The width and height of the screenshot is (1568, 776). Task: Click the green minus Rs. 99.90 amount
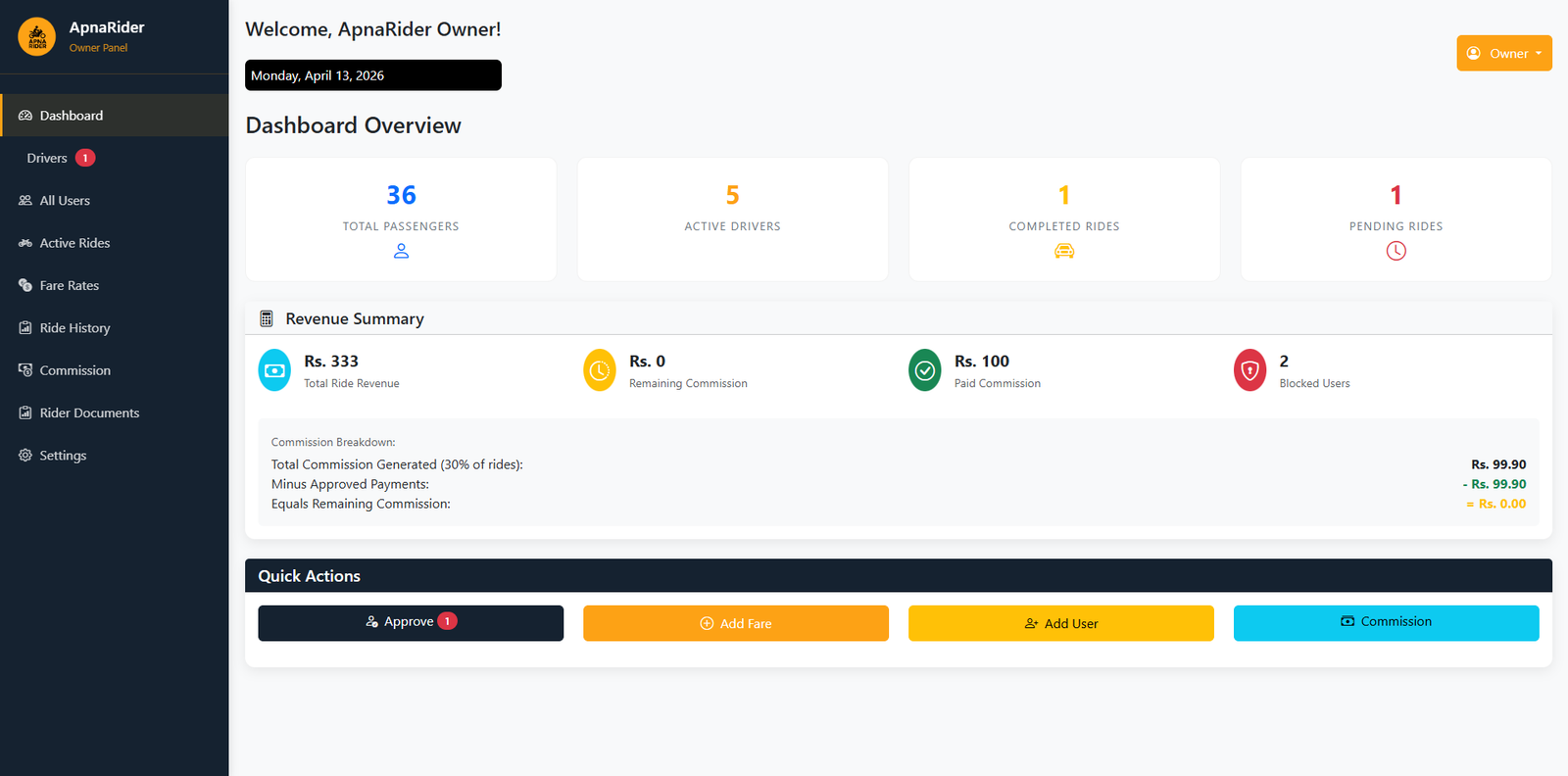coord(1494,484)
